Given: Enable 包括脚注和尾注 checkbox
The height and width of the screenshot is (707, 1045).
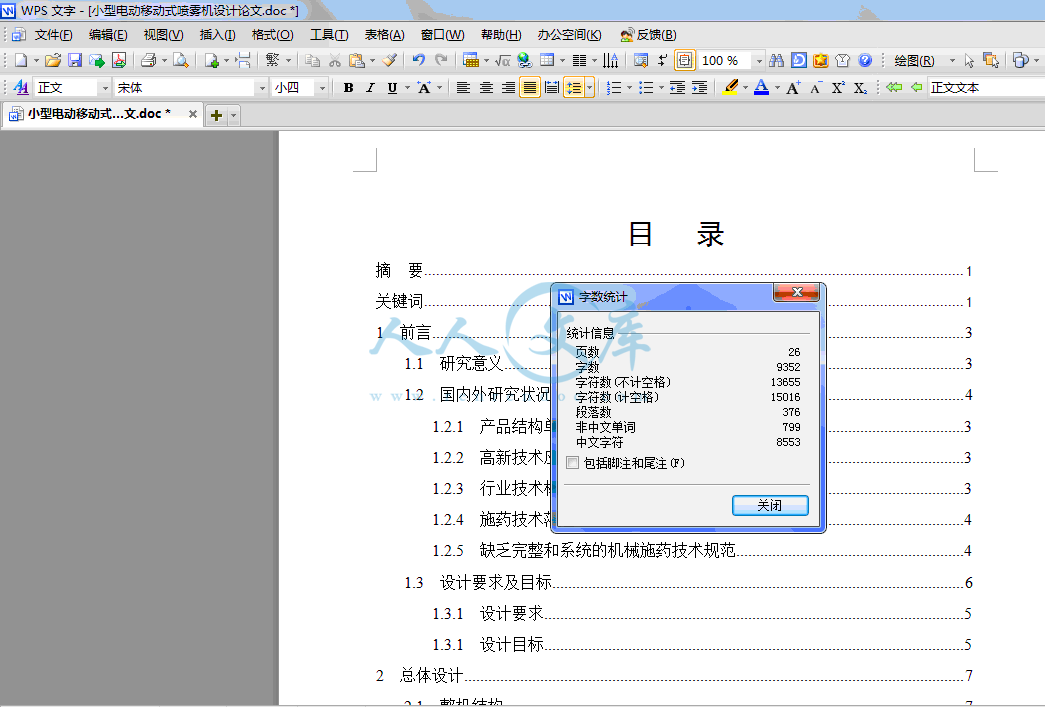Looking at the screenshot, I should pyautogui.click(x=572, y=463).
